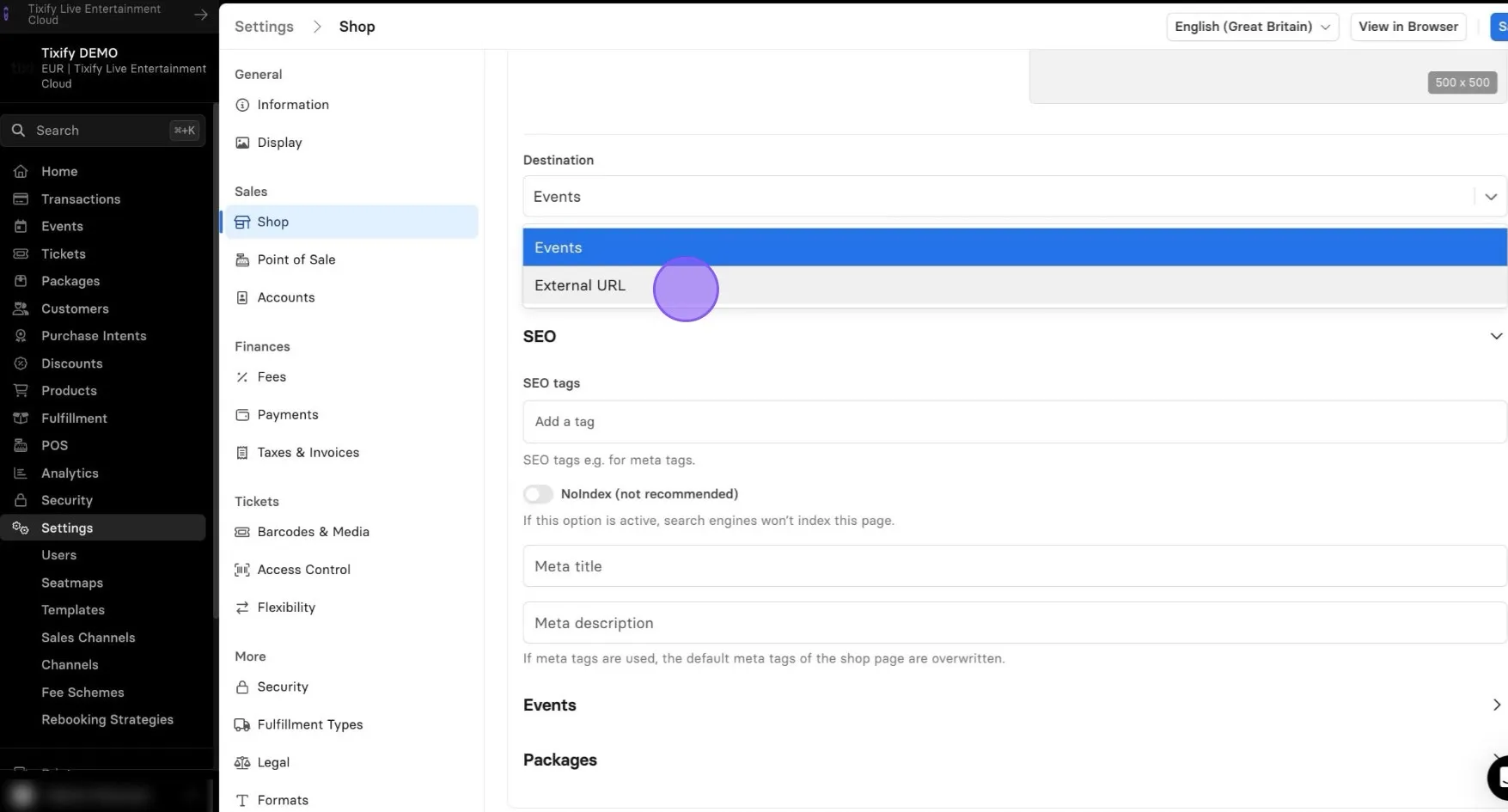Click the Fulfillment Types truck icon
The width and height of the screenshot is (1508, 812).
coord(242,725)
